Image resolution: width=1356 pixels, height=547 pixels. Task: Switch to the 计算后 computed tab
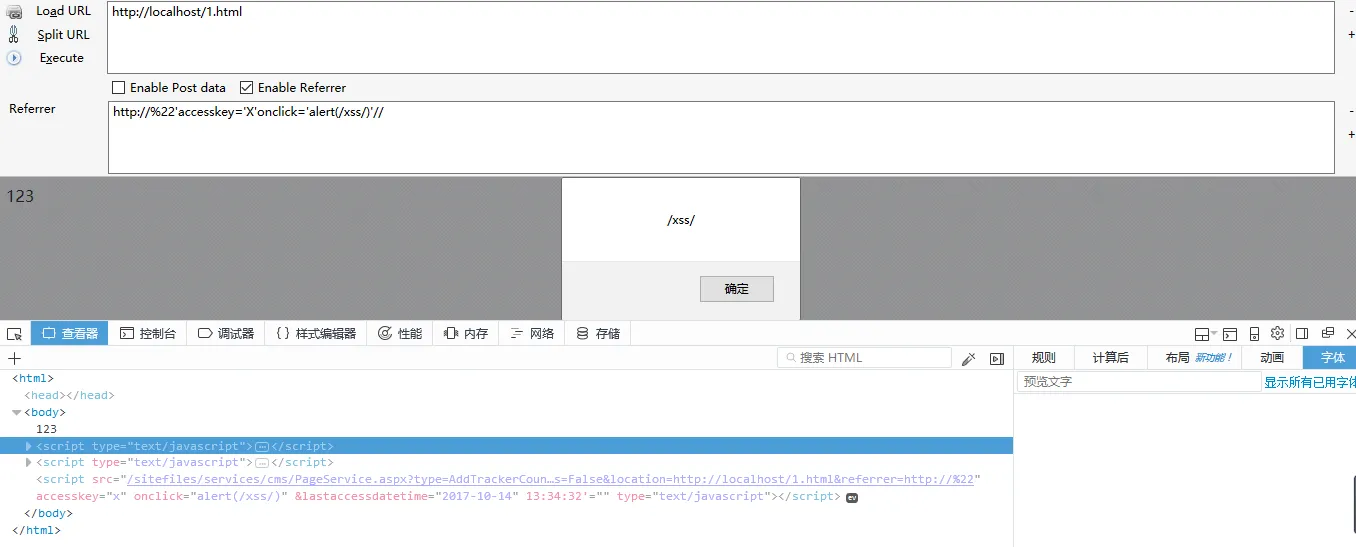1110,358
